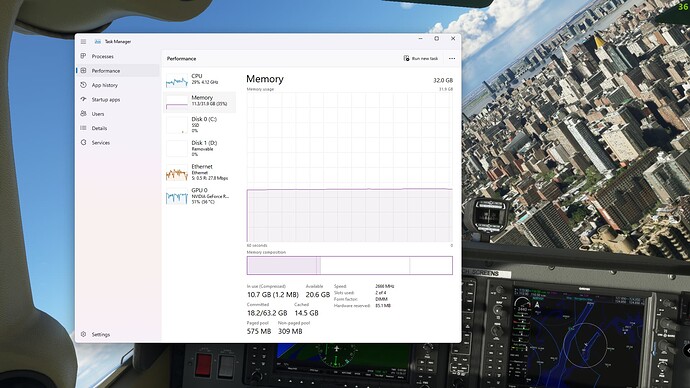Viewport: 690px width, 388px height.
Task: Click the Ethernet throughput label
Action: pos(210,172)
